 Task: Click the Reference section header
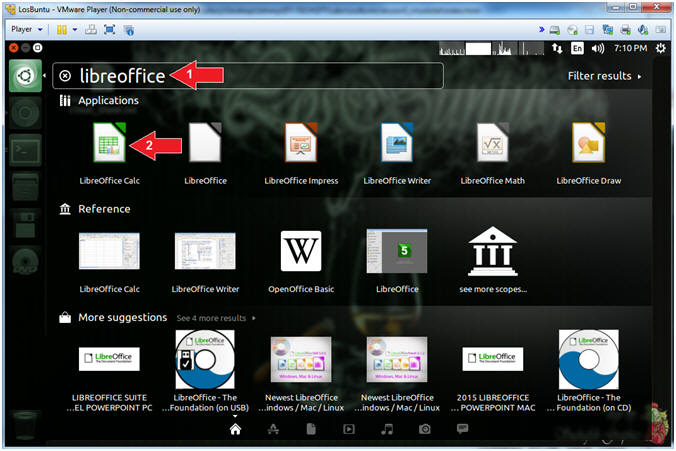[95, 209]
